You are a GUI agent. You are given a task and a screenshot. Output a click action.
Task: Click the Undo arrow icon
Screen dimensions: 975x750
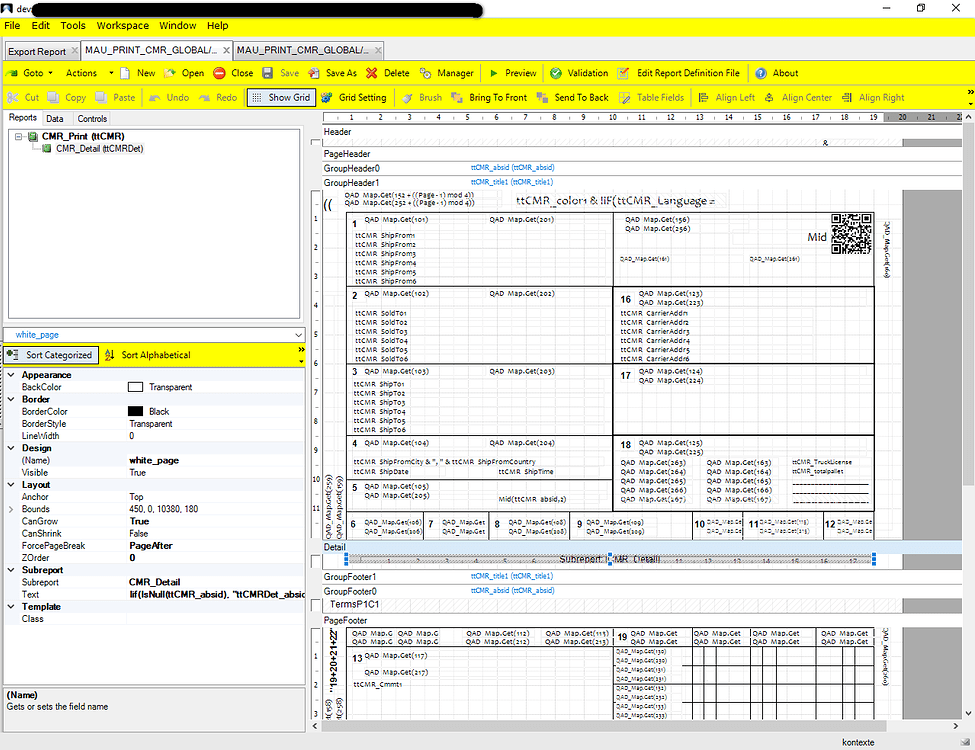point(155,98)
